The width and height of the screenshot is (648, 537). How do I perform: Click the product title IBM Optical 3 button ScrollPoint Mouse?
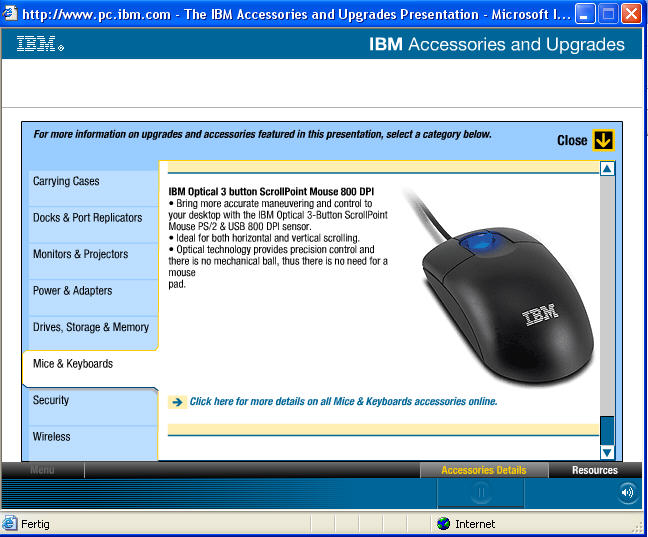point(271,191)
